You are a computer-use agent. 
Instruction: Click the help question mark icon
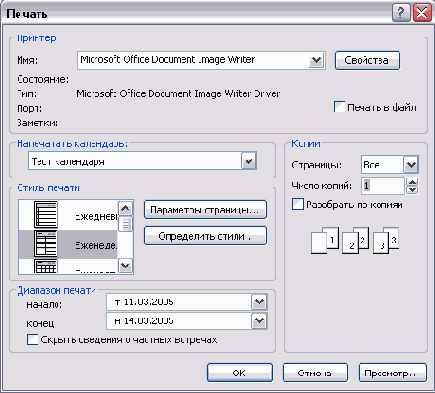tap(401, 13)
